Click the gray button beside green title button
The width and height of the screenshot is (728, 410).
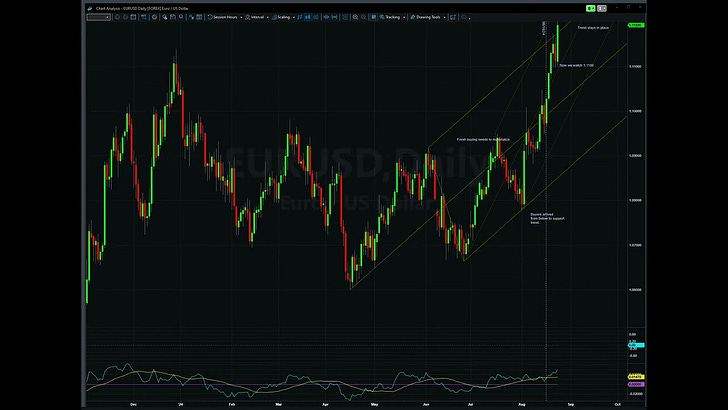coord(602,8)
